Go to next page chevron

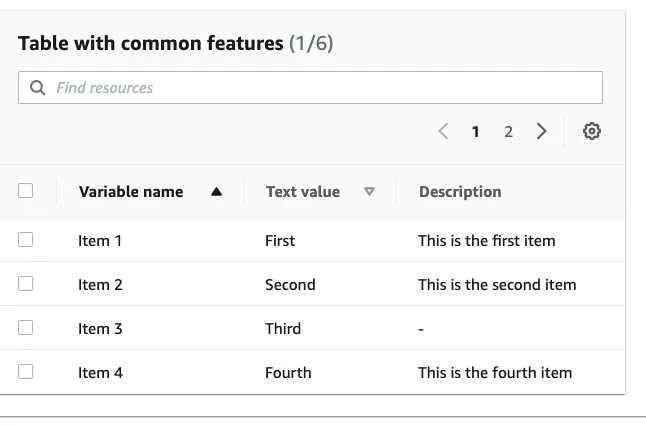pos(541,132)
